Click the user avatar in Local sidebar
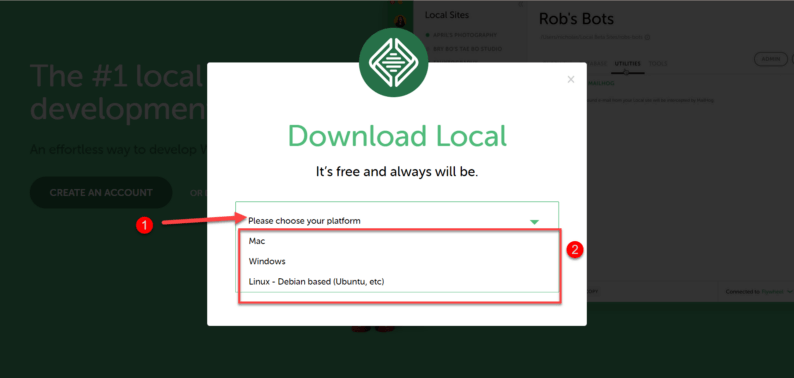The width and height of the screenshot is (794, 378). click(400, 21)
